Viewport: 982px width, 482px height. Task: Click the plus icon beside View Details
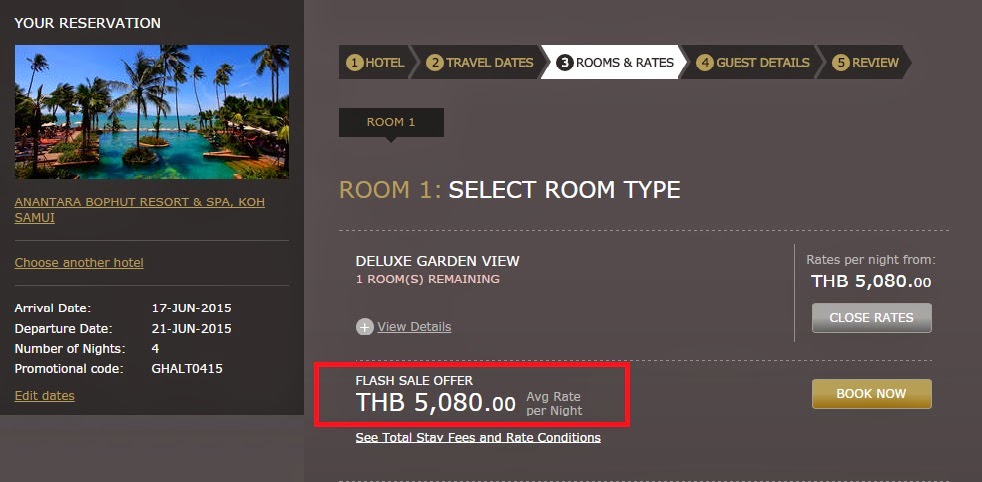coord(364,327)
